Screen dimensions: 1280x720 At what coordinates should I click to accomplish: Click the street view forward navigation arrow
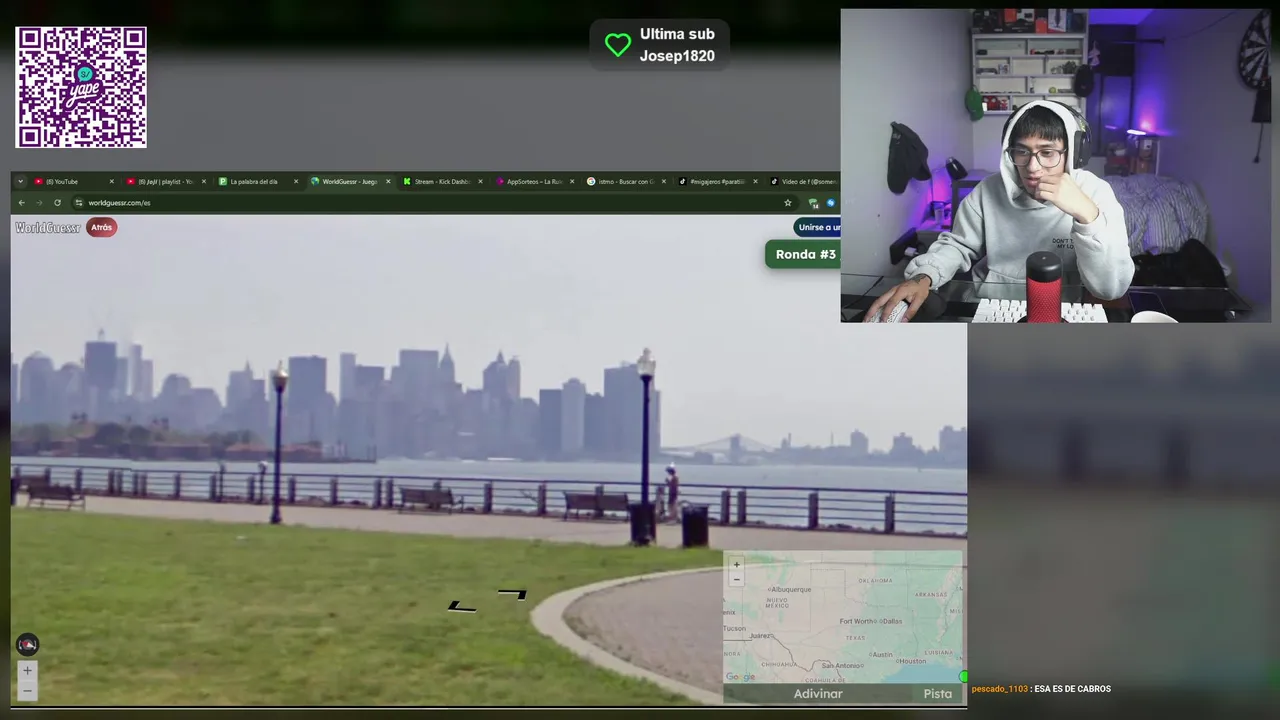[513, 593]
